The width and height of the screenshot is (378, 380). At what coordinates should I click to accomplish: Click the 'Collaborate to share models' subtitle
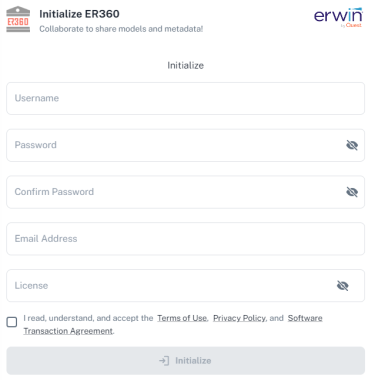[121, 29]
